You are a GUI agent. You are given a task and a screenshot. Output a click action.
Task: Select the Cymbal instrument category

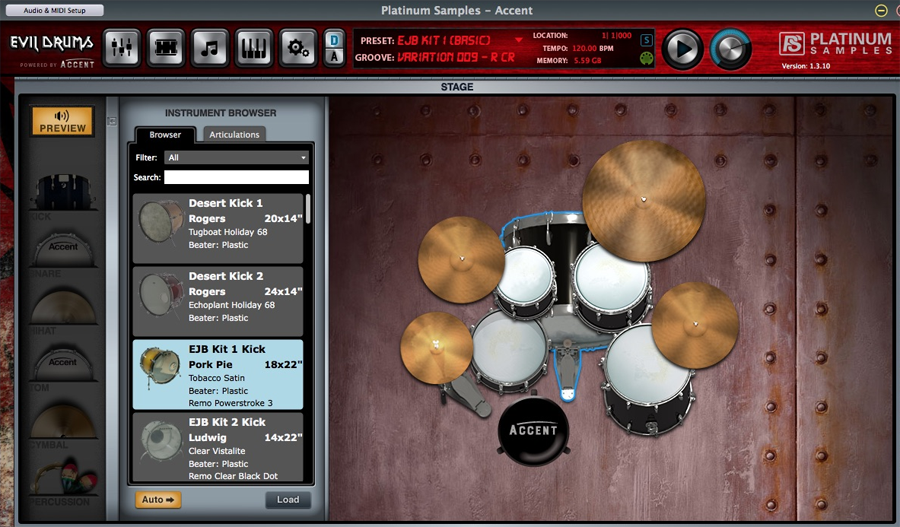coord(63,424)
